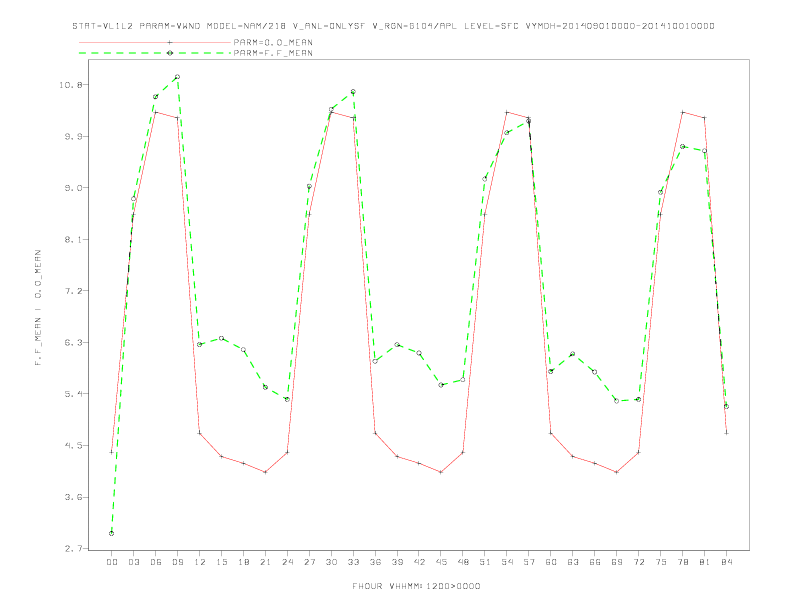Click the y-axis tick label 5.4

point(73,394)
